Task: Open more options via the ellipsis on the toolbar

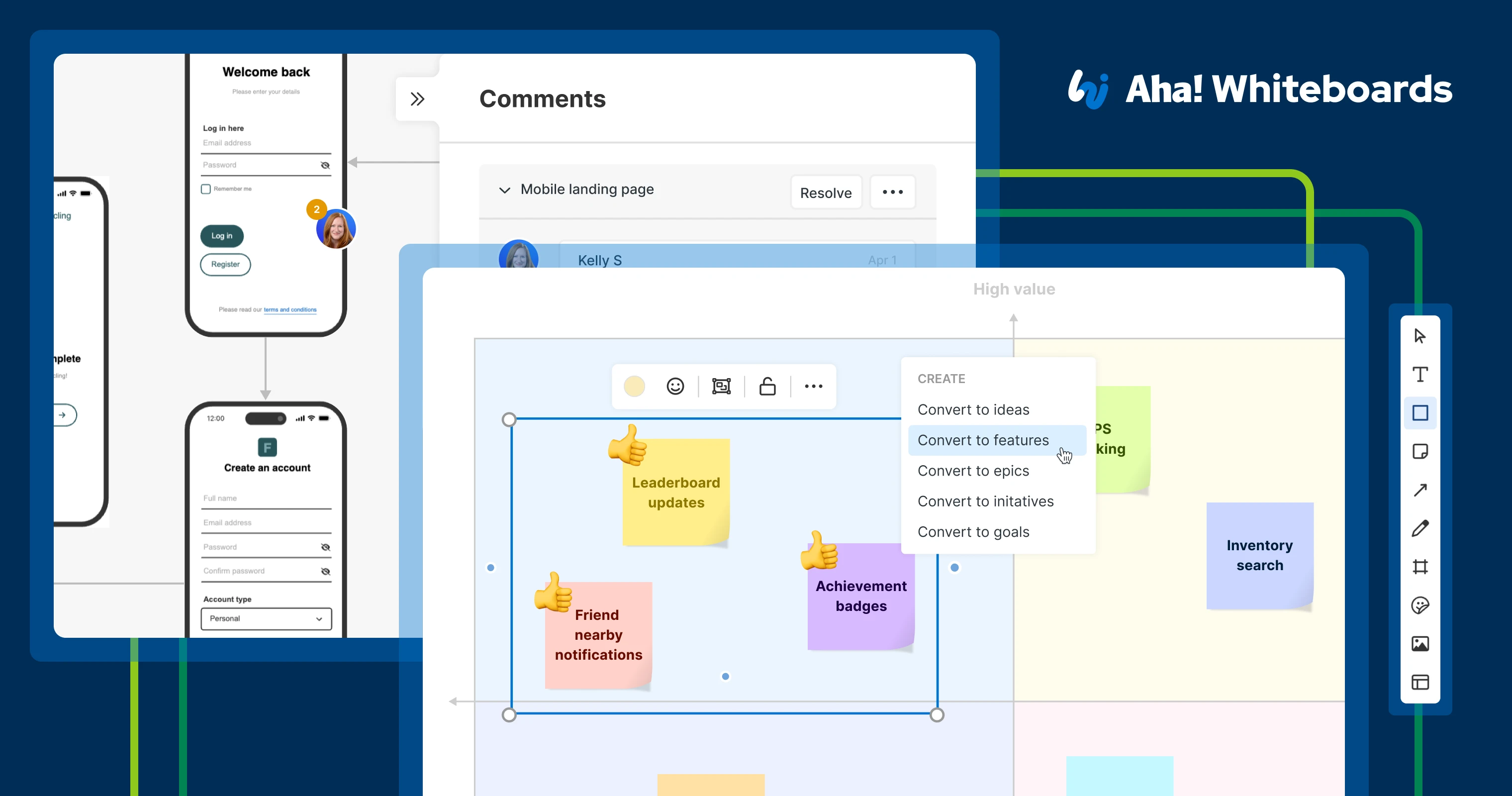Action: coord(814,386)
